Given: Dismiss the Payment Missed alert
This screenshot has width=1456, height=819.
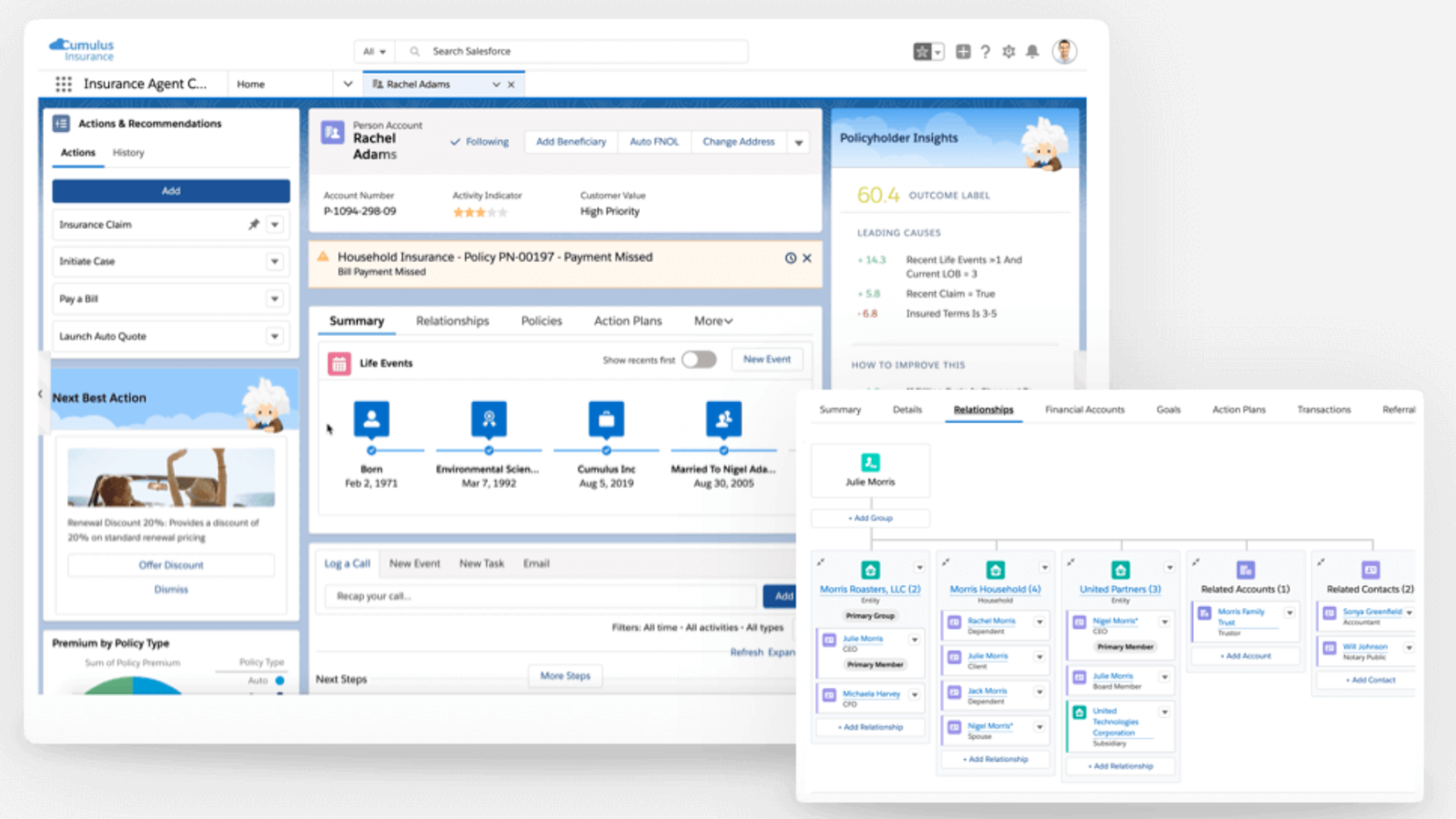Looking at the screenshot, I should [807, 258].
